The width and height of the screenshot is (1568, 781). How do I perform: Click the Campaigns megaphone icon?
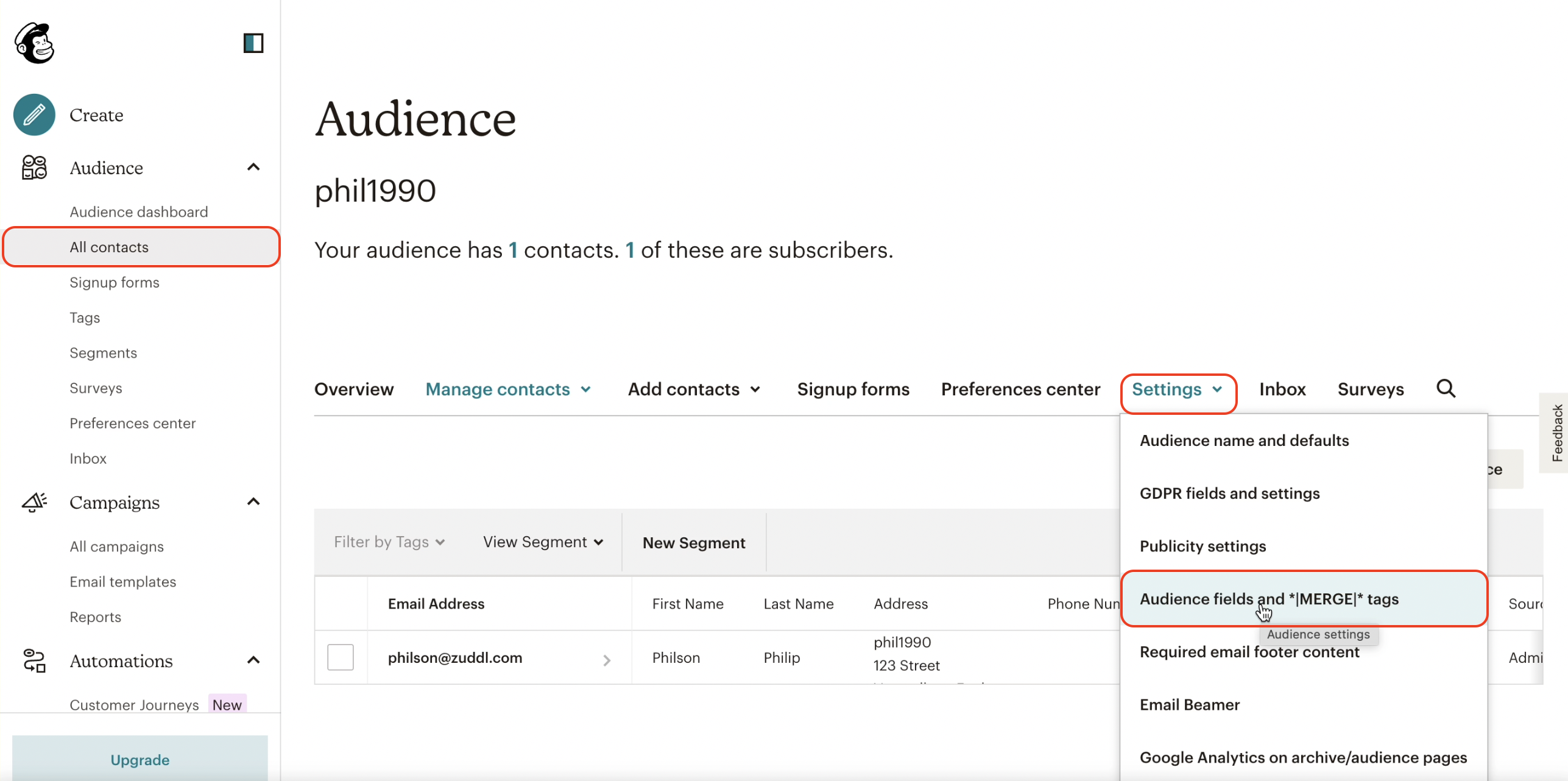click(34, 502)
